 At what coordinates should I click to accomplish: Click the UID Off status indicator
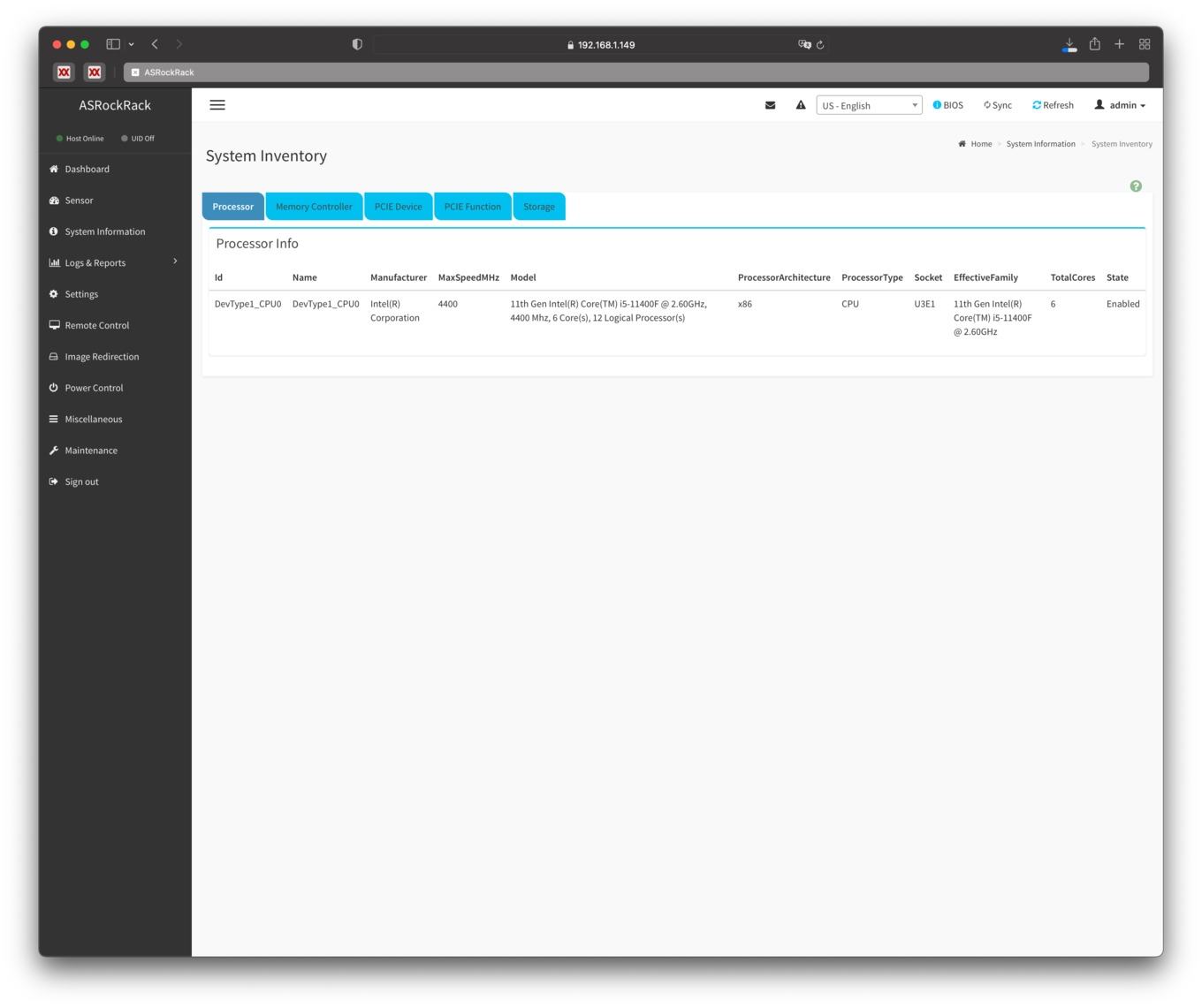click(138, 139)
